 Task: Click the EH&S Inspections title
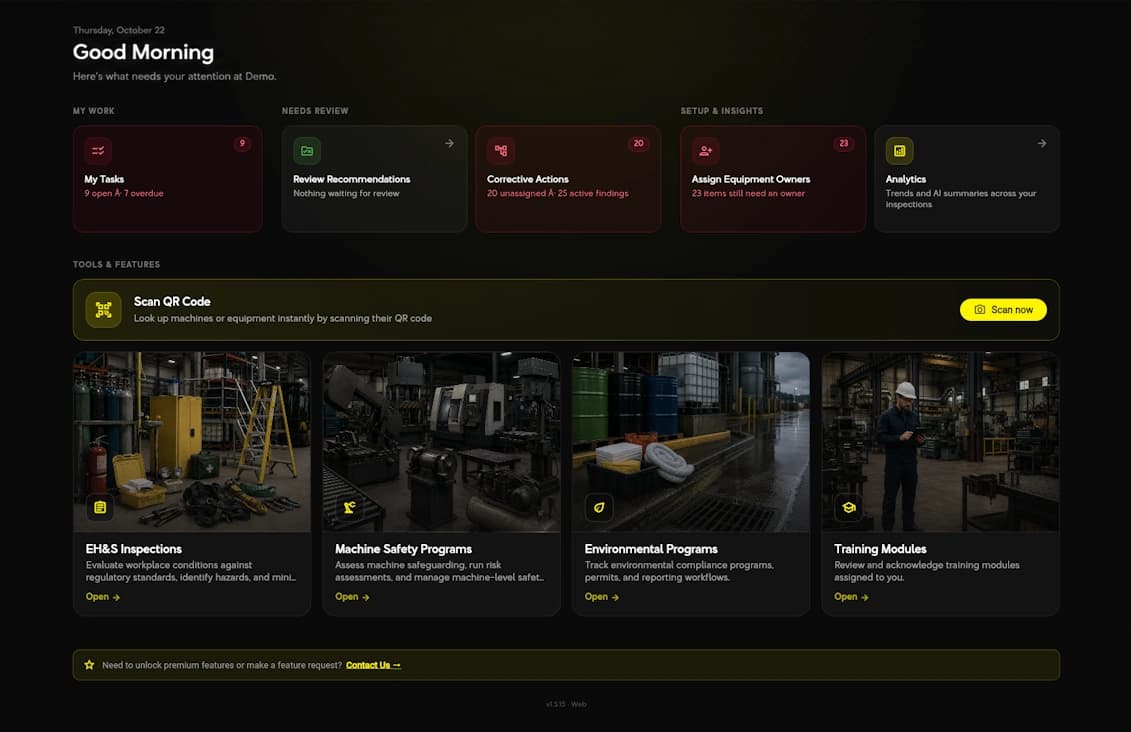pyautogui.click(x=133, y=549)
